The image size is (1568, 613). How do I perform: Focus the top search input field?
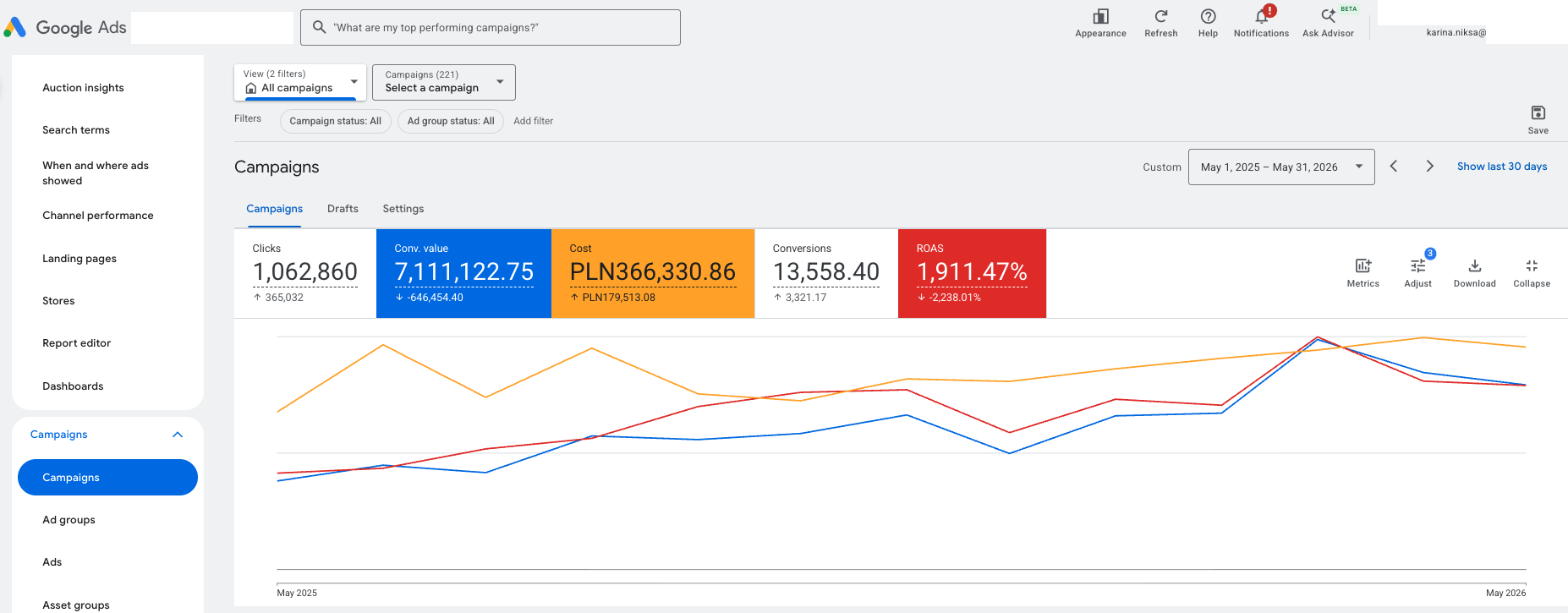(491, 27)
